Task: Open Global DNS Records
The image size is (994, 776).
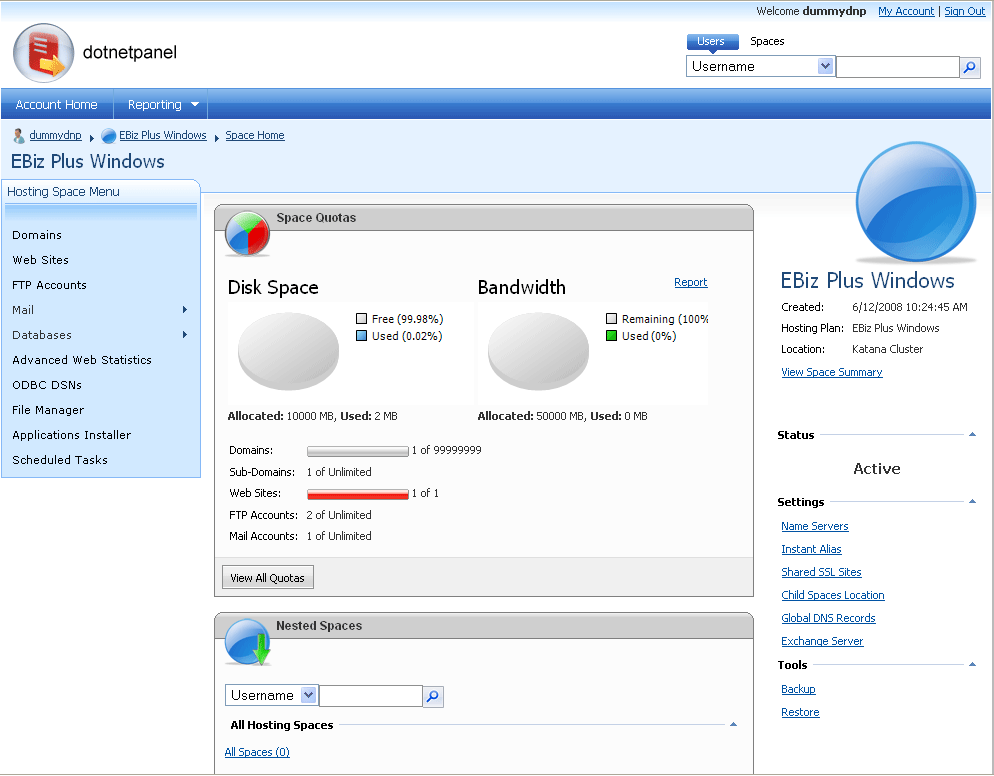Action: [829, 618]
